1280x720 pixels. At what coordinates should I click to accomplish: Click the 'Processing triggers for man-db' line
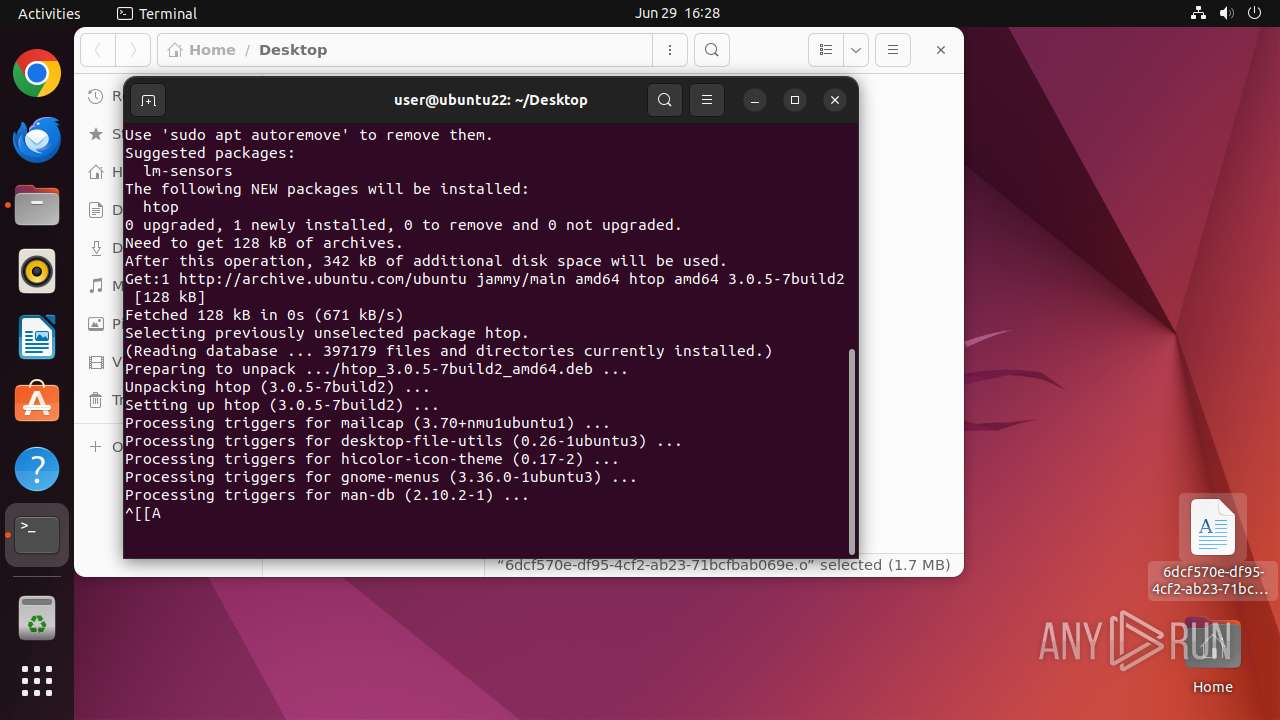coord(327,495)
